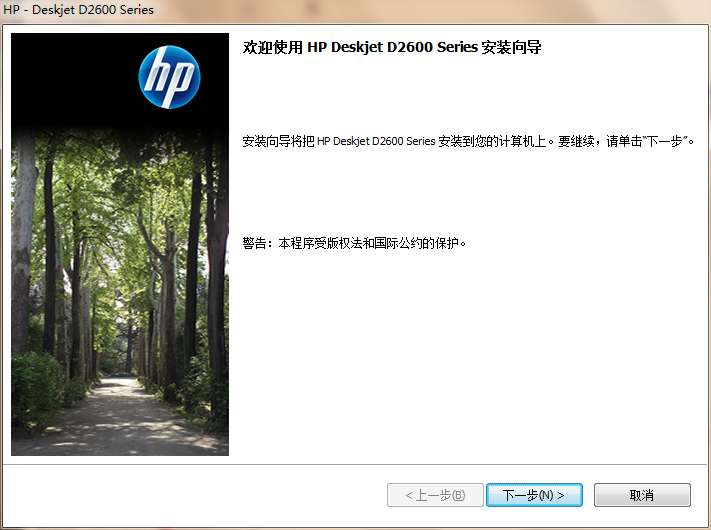Click the 下一步(N) > button to continue
This screenshot has width=711, height=530.
tap(534, 495)
